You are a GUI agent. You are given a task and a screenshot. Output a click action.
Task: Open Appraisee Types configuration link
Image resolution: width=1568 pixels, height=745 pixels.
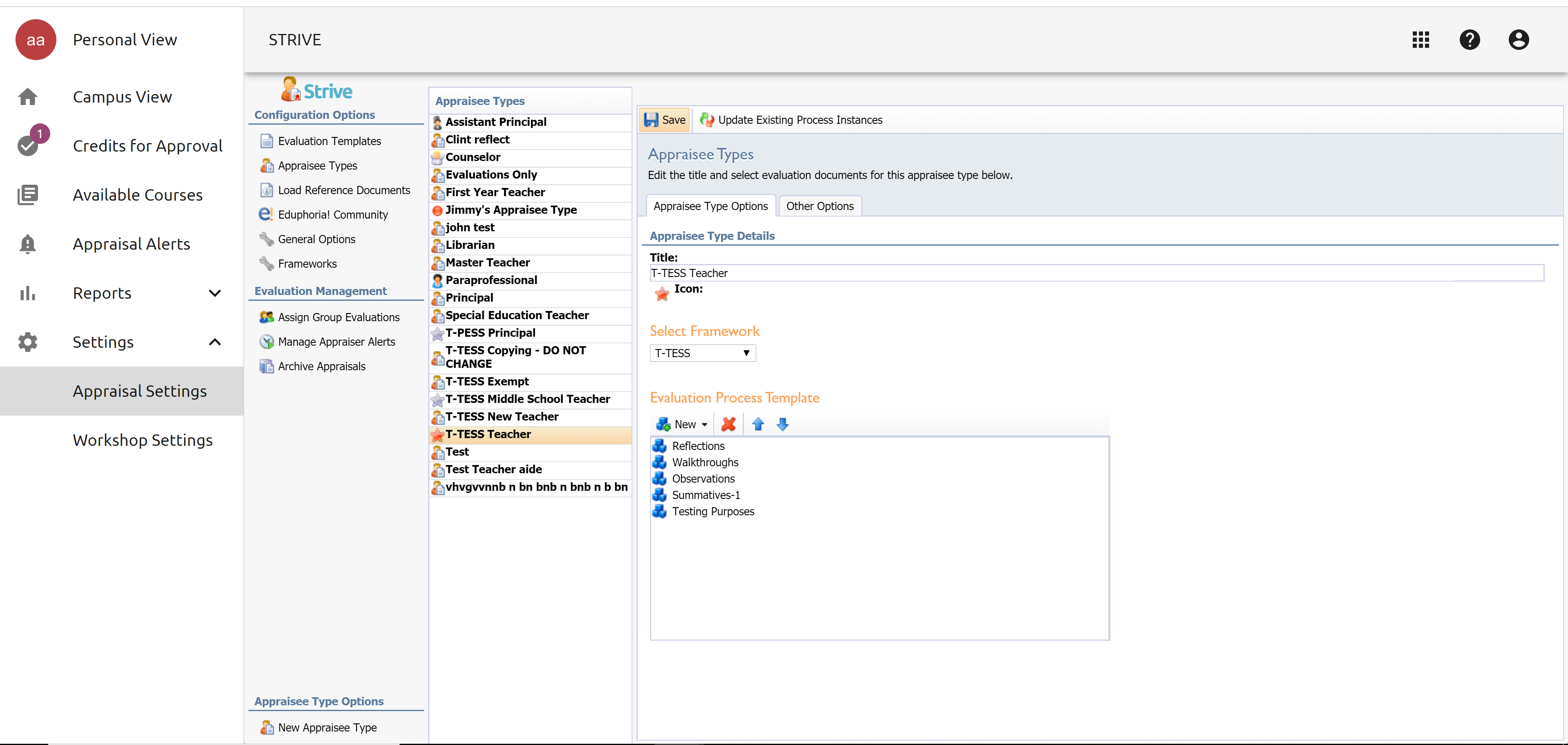coord(317,166)
